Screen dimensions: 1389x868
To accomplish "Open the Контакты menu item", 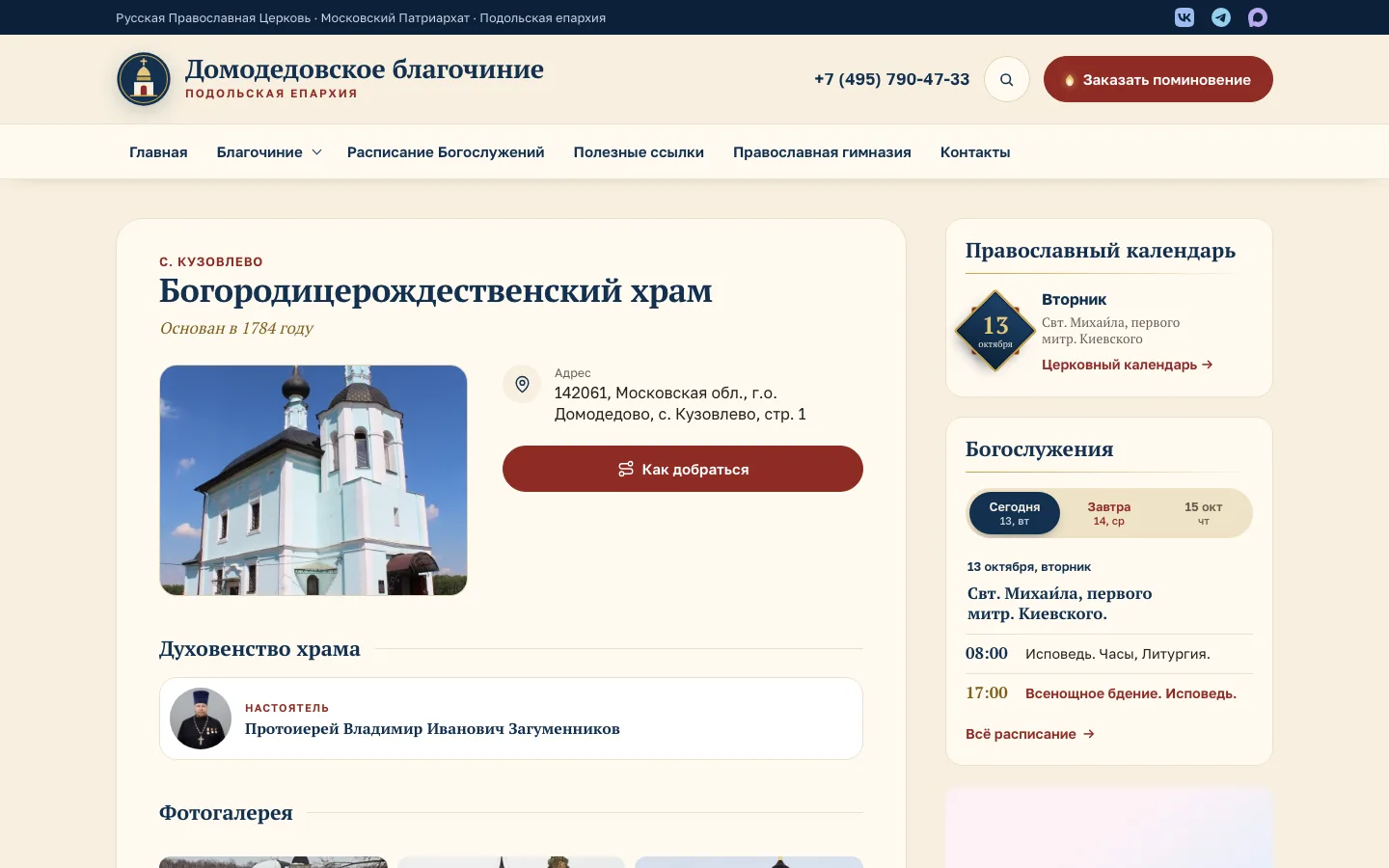I will tap(975, 152).
